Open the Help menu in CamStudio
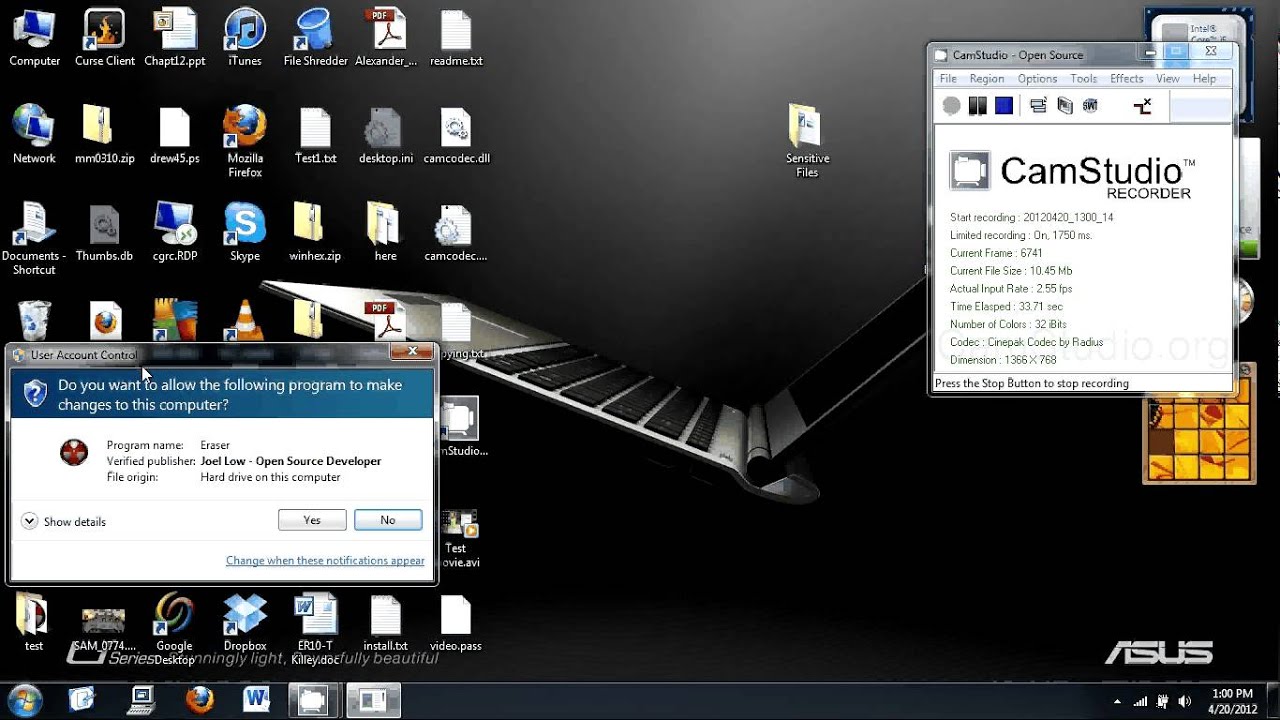 (1204, 79)
